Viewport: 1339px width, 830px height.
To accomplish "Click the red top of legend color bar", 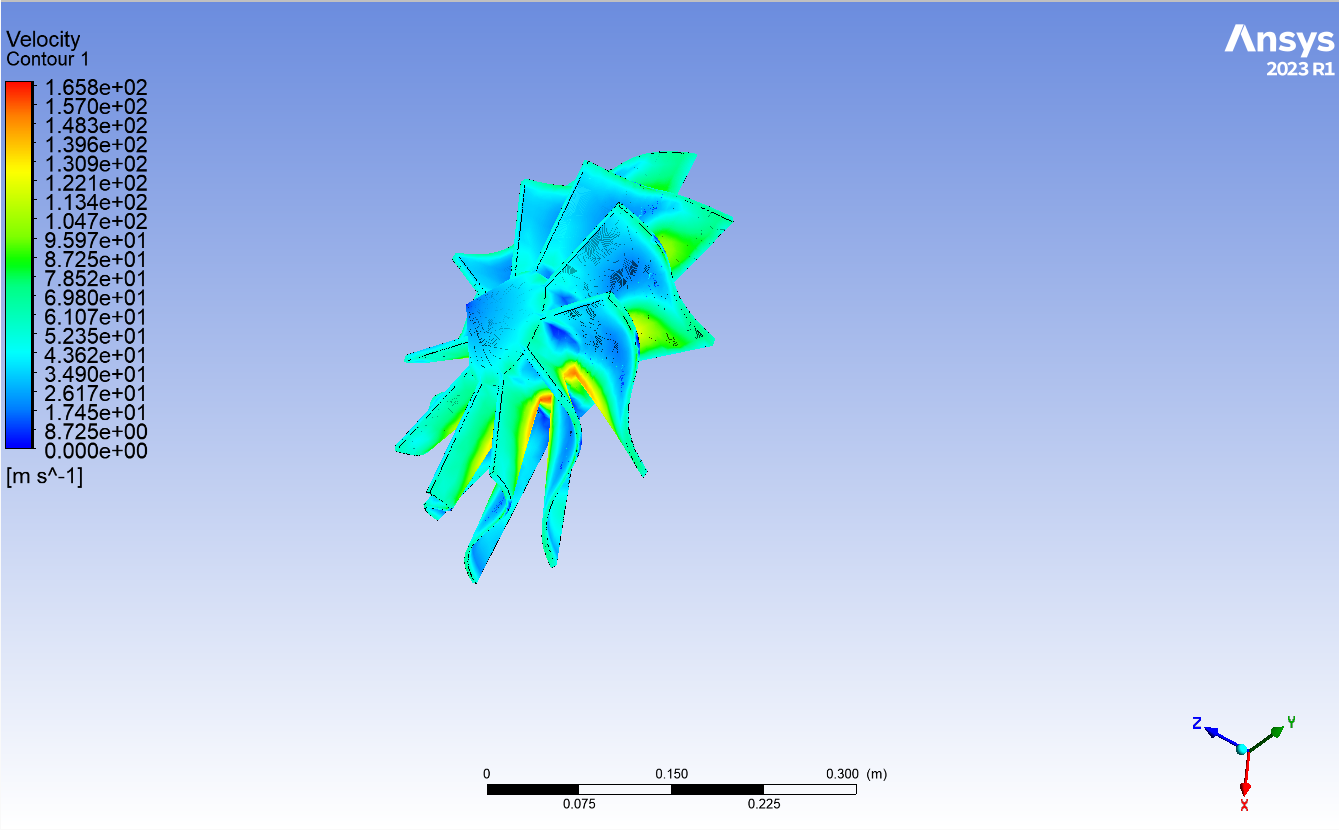I will click(x=19, y=90).
